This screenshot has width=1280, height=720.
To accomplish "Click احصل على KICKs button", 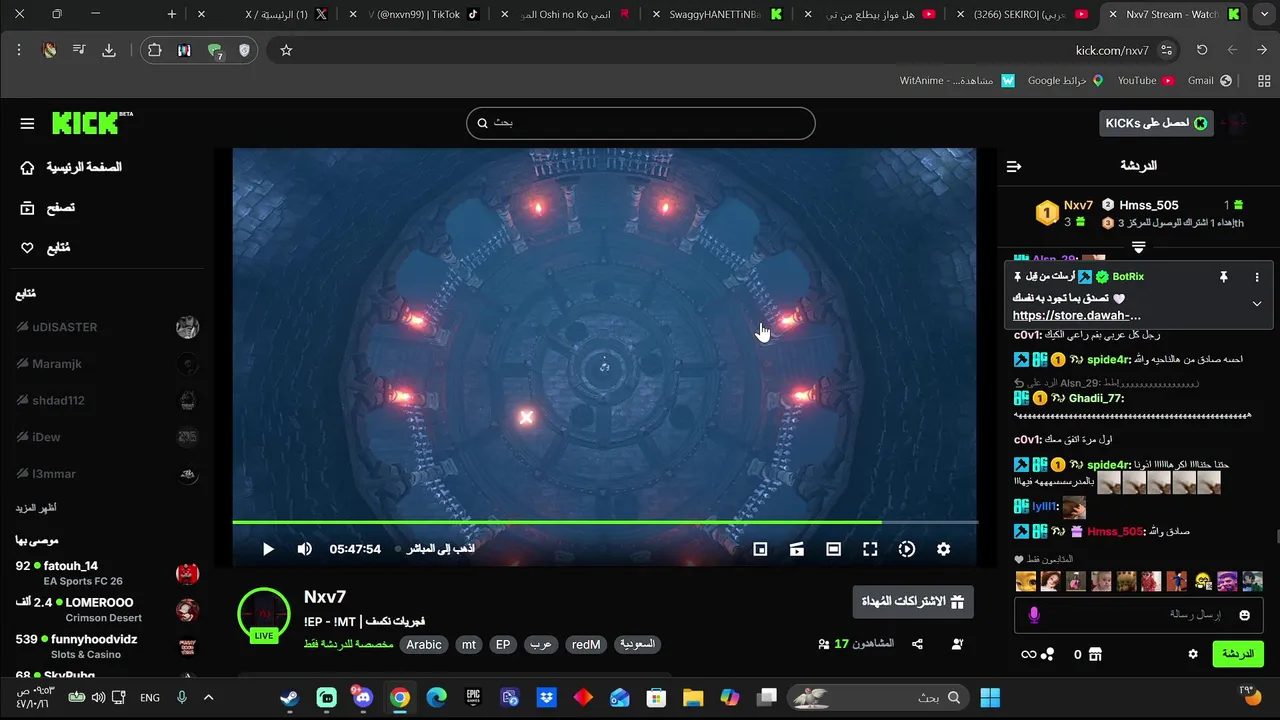I will [1155, 123].
